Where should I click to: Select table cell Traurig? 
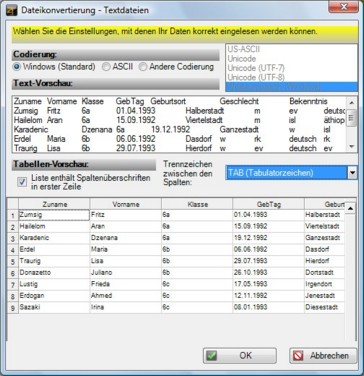pyautogui.click(x=54, y=261)
